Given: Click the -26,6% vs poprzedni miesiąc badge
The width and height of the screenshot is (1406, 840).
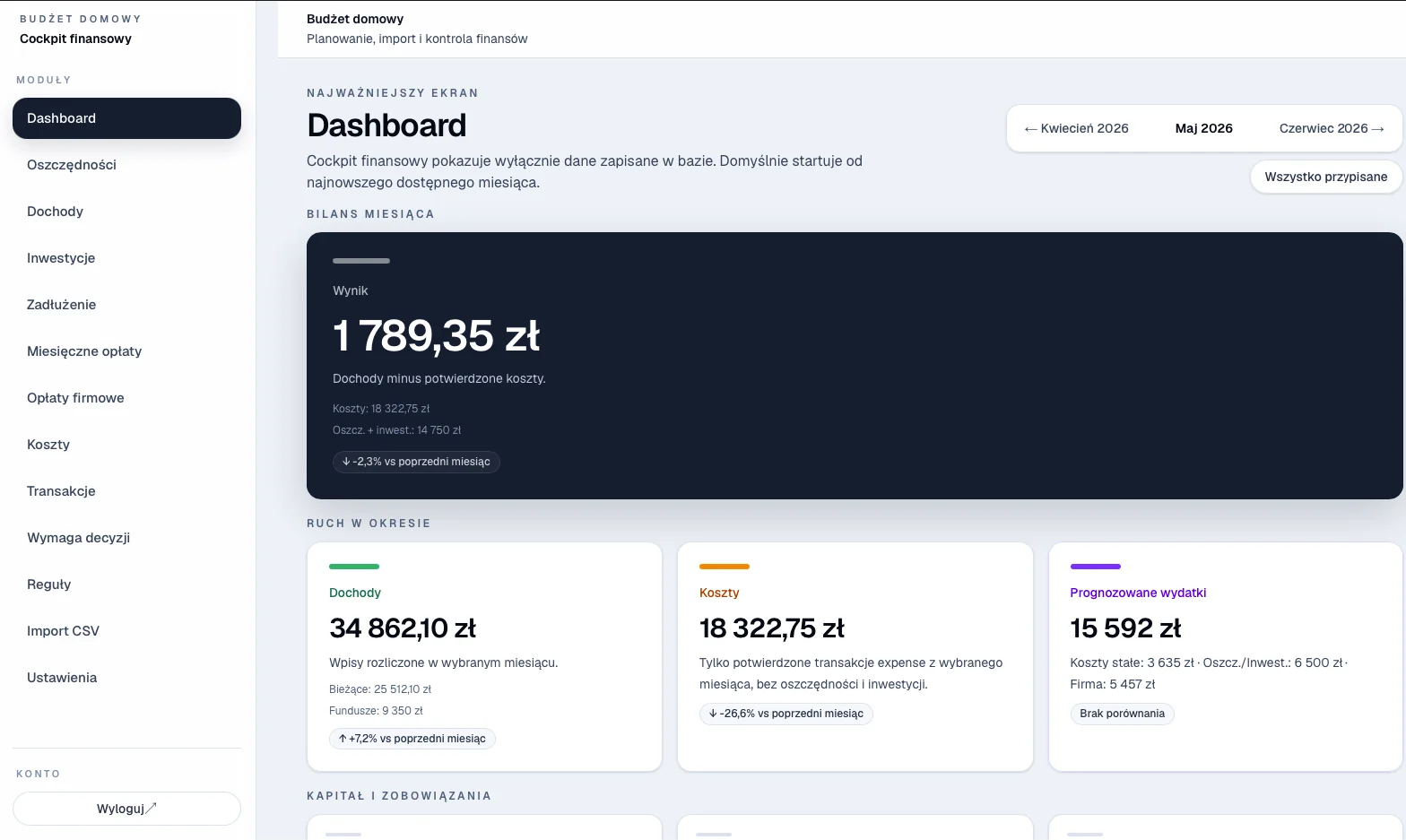Looking at the screenshot, I should (x=786, y=714).
